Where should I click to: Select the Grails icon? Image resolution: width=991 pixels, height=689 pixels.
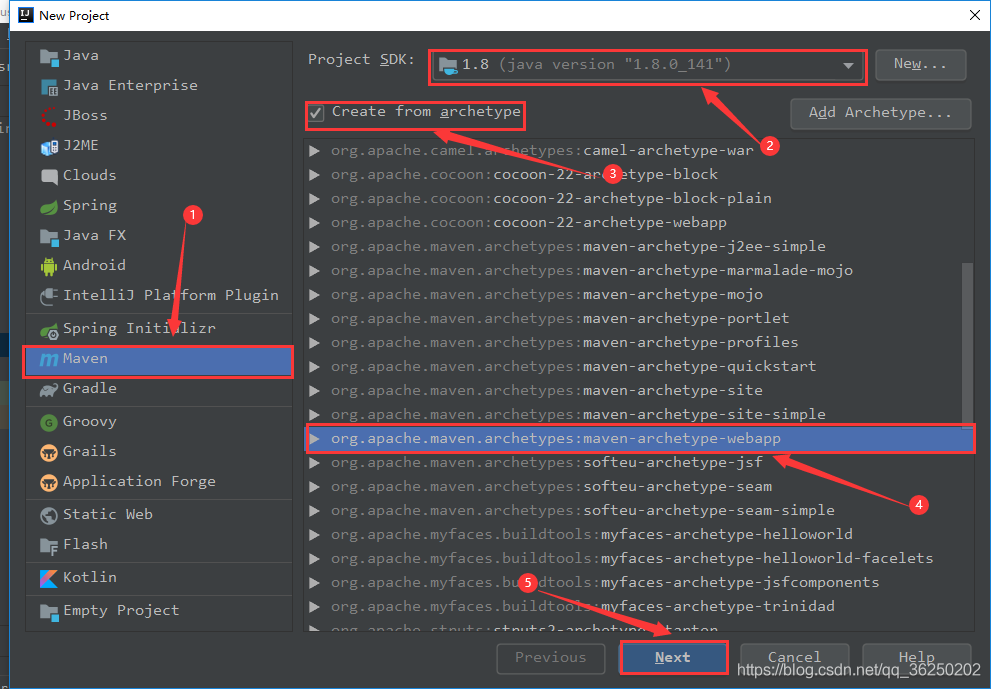[49, 453]
